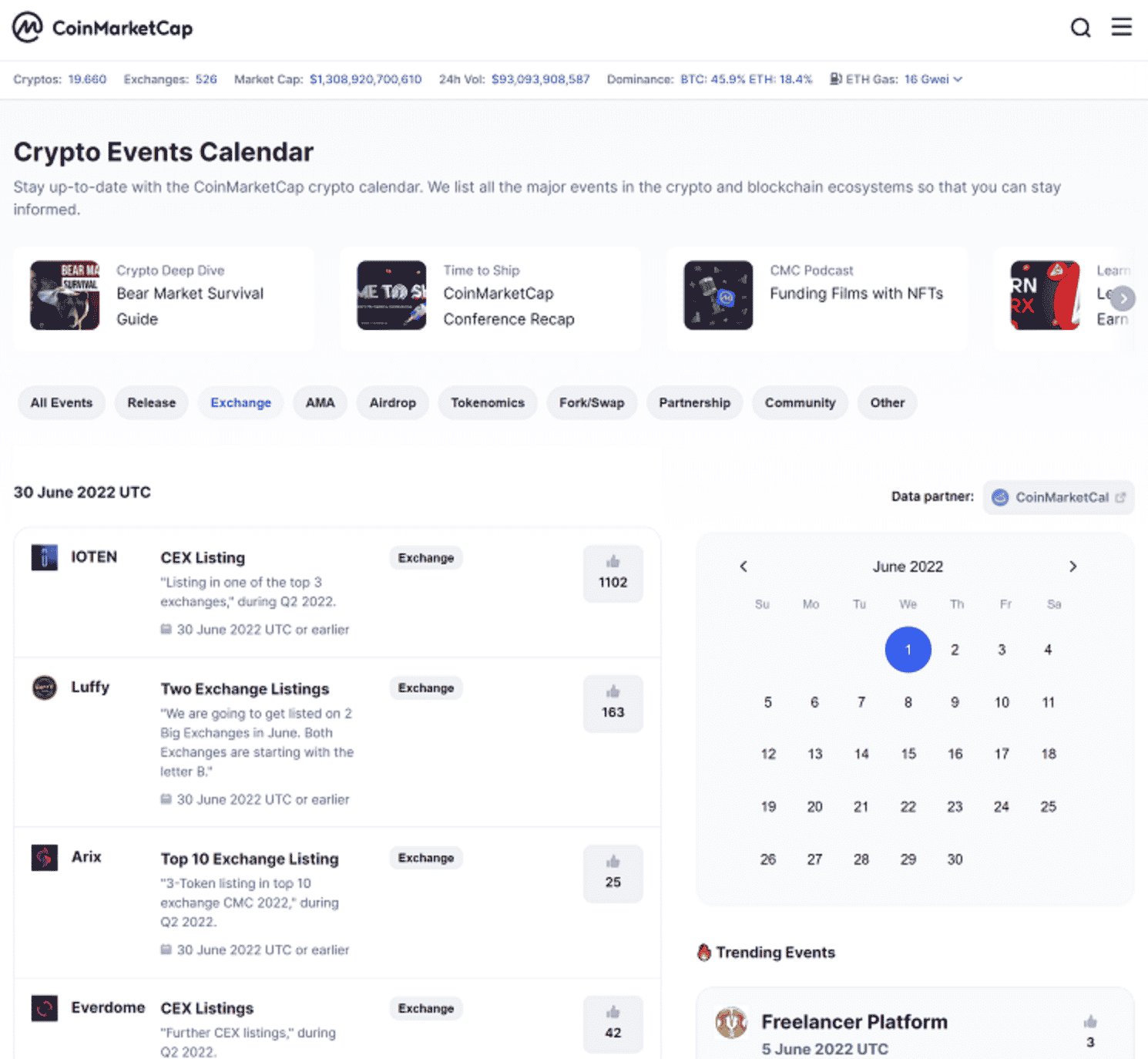Select the Other filter
Screen dimensions: 1148x1059
[888, 403]
